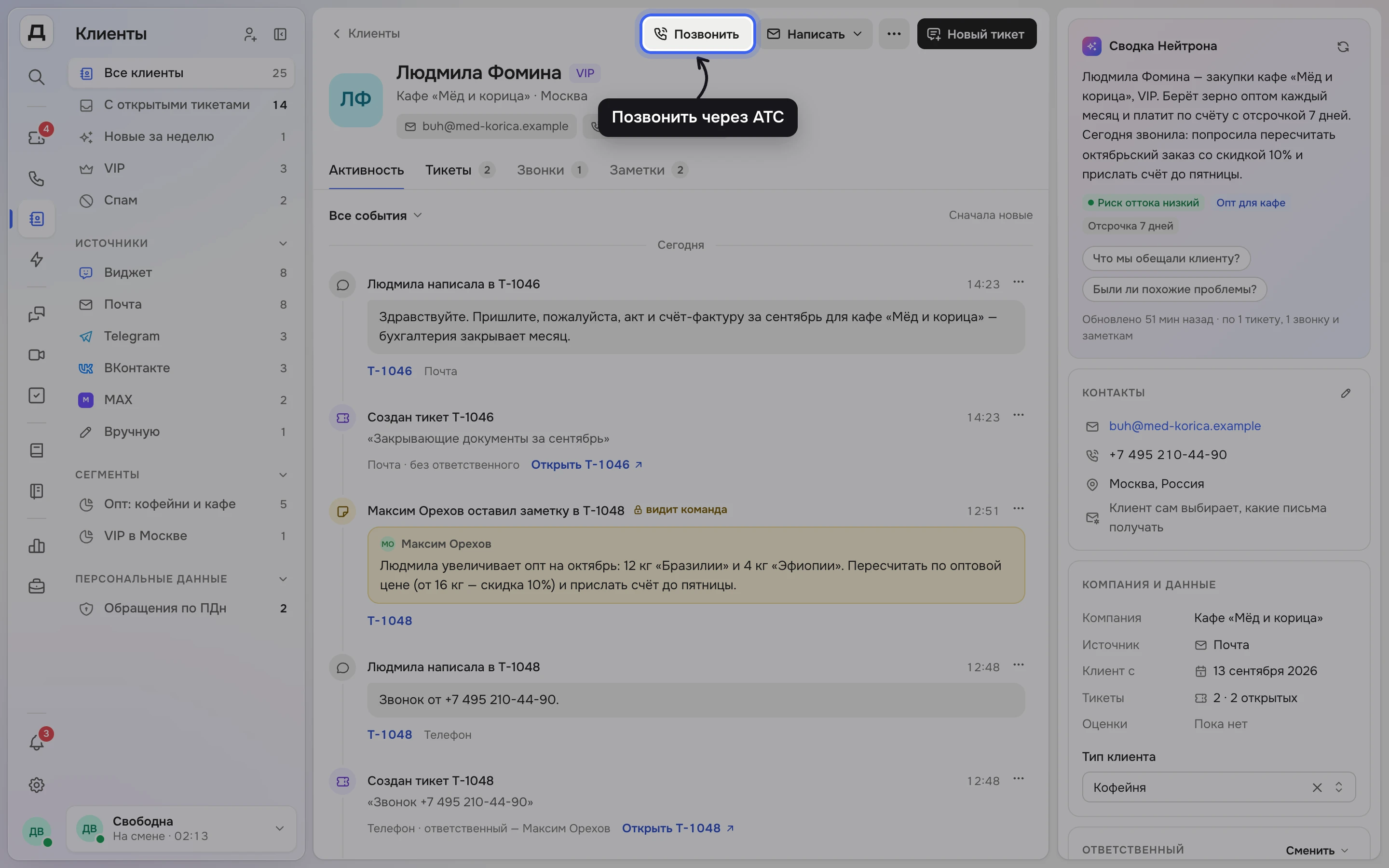Click the add client icon

[x=250, y=34]
